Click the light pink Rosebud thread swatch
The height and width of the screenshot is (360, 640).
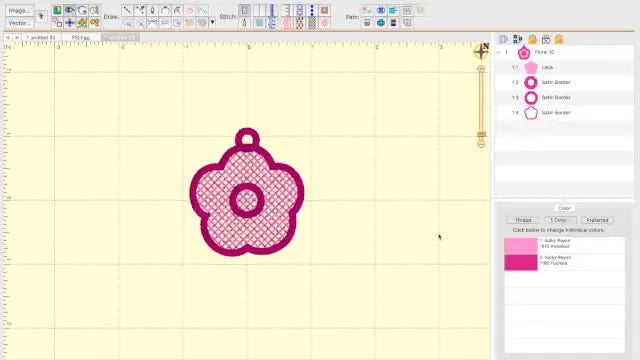pos(521,246)
